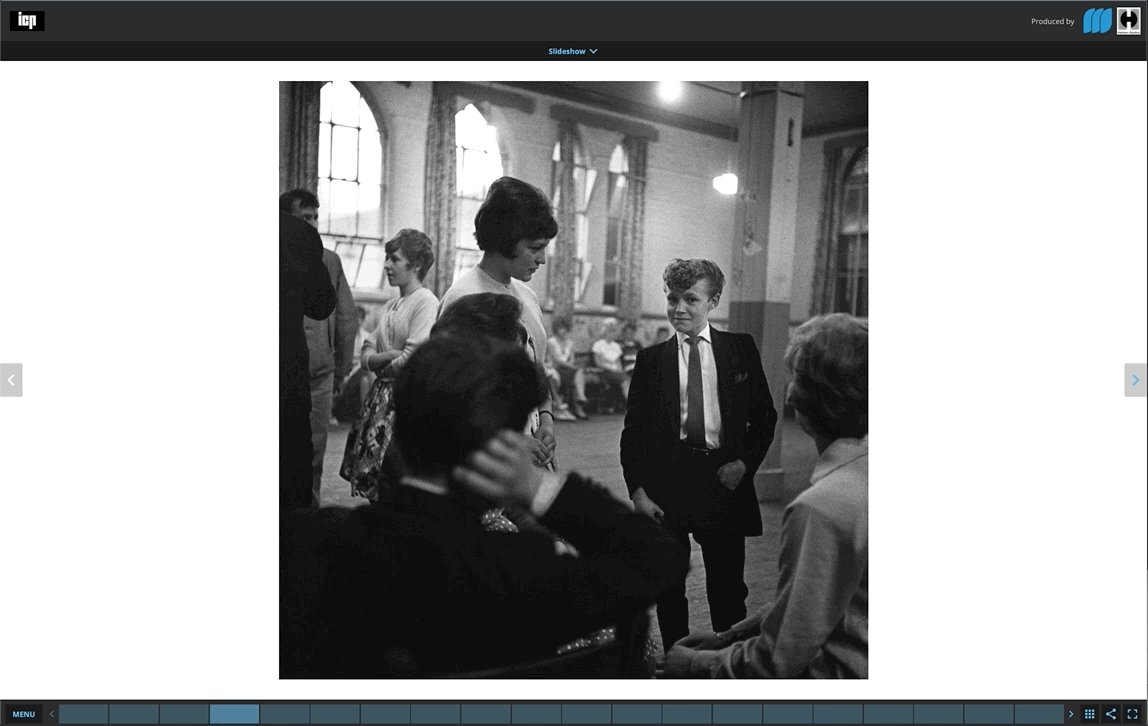Go to next slide with right arrow
Viewport: 1148px width, 726px height.
(1135, 380)
